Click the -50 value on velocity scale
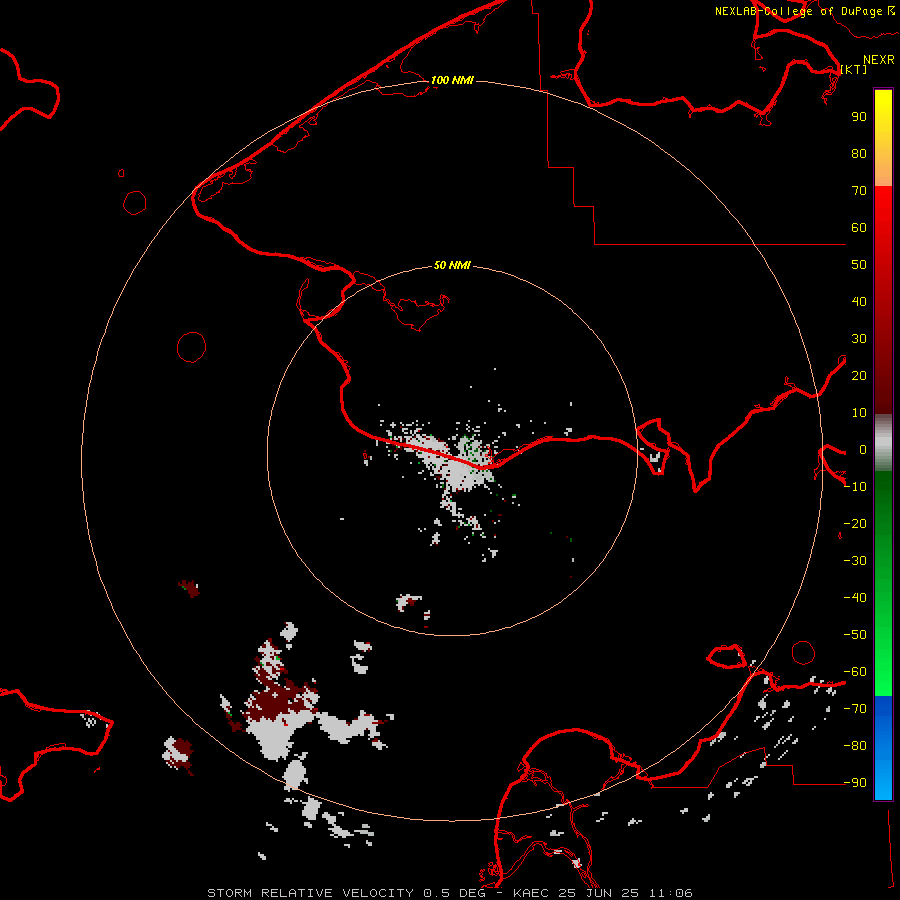 pyautogui.click(x=855, y=635)
